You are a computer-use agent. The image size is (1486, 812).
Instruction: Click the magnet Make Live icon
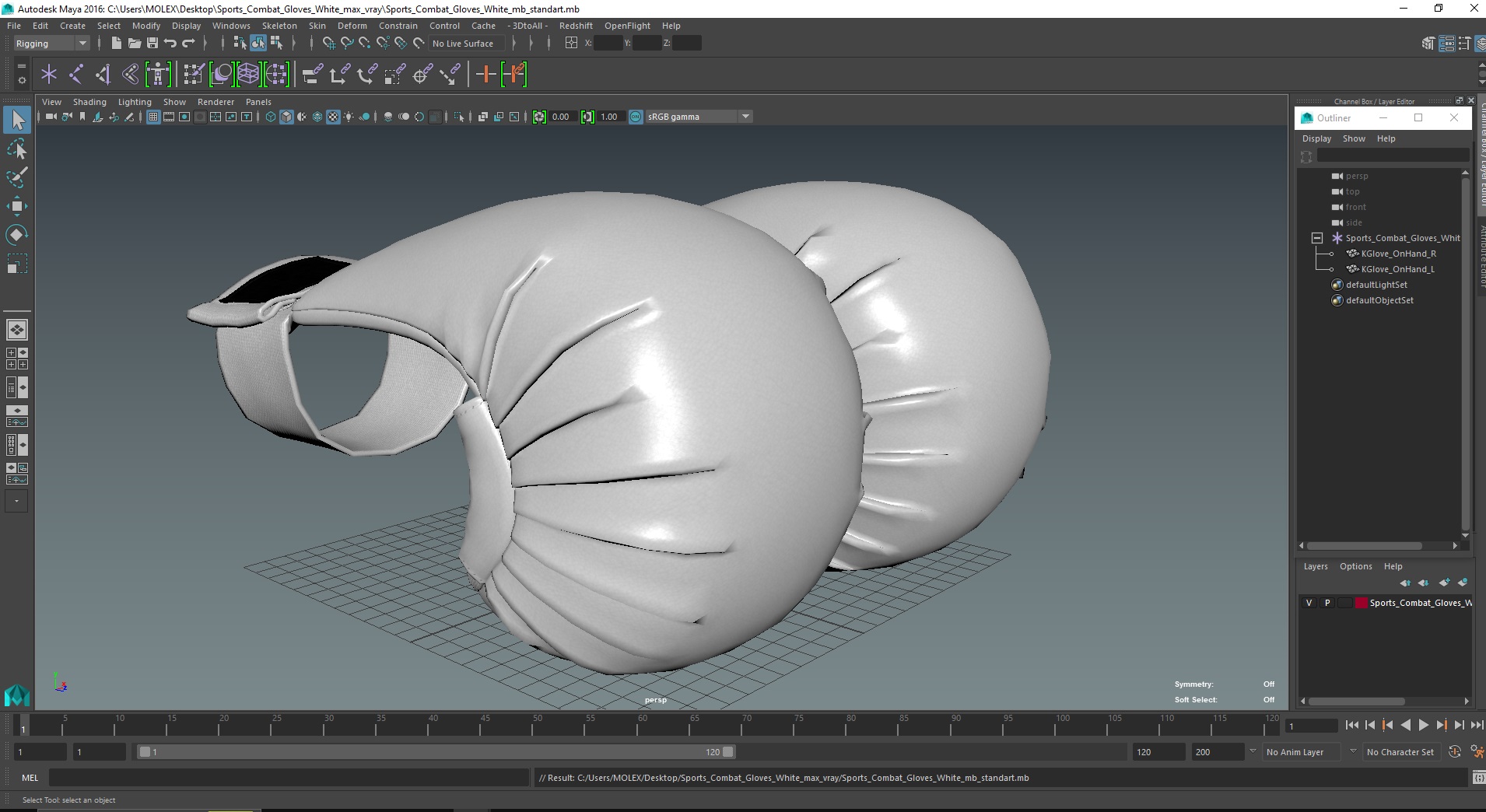click(x=419, y=44)
